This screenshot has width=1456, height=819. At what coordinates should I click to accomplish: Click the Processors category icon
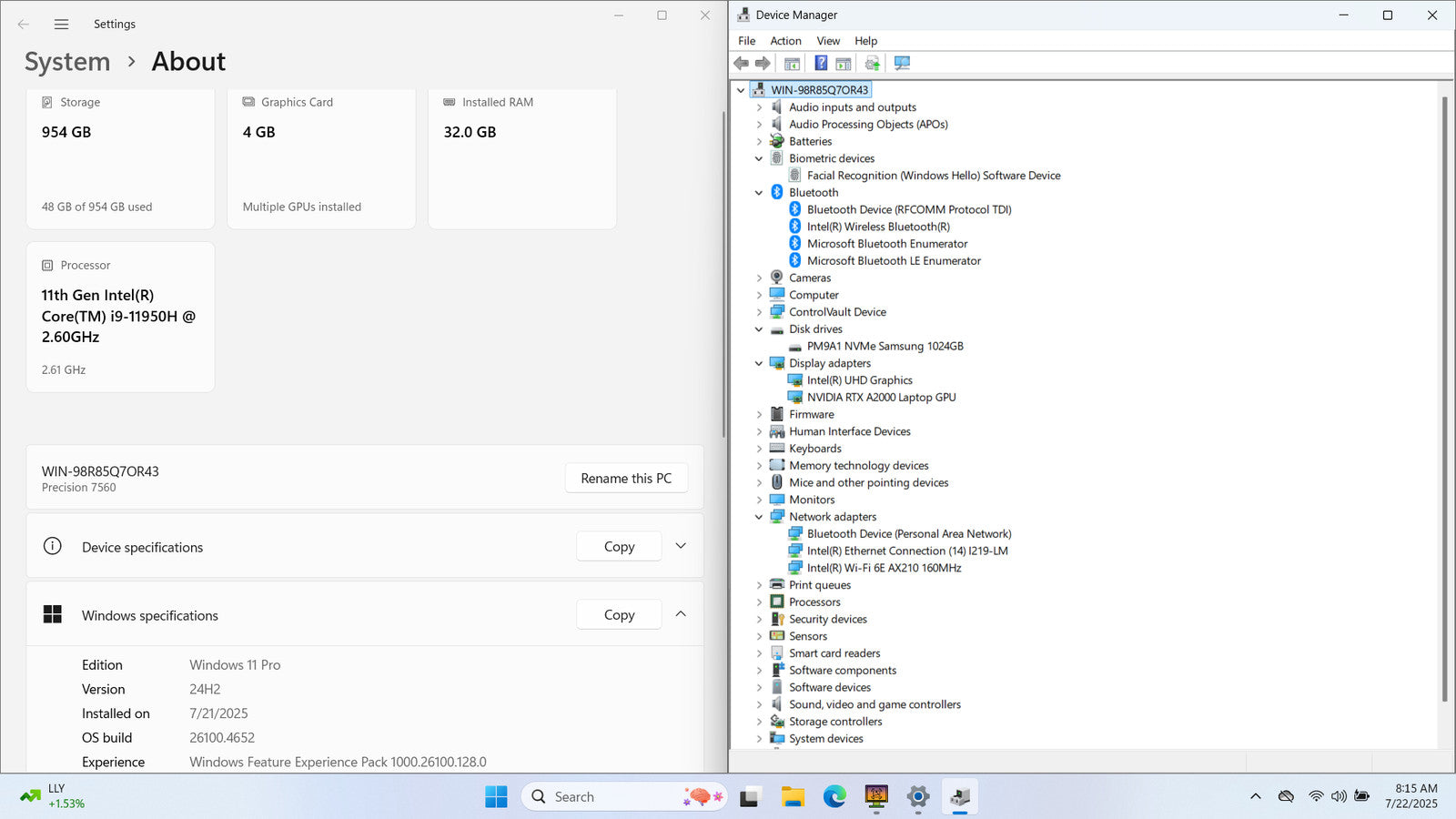(777, 602)
